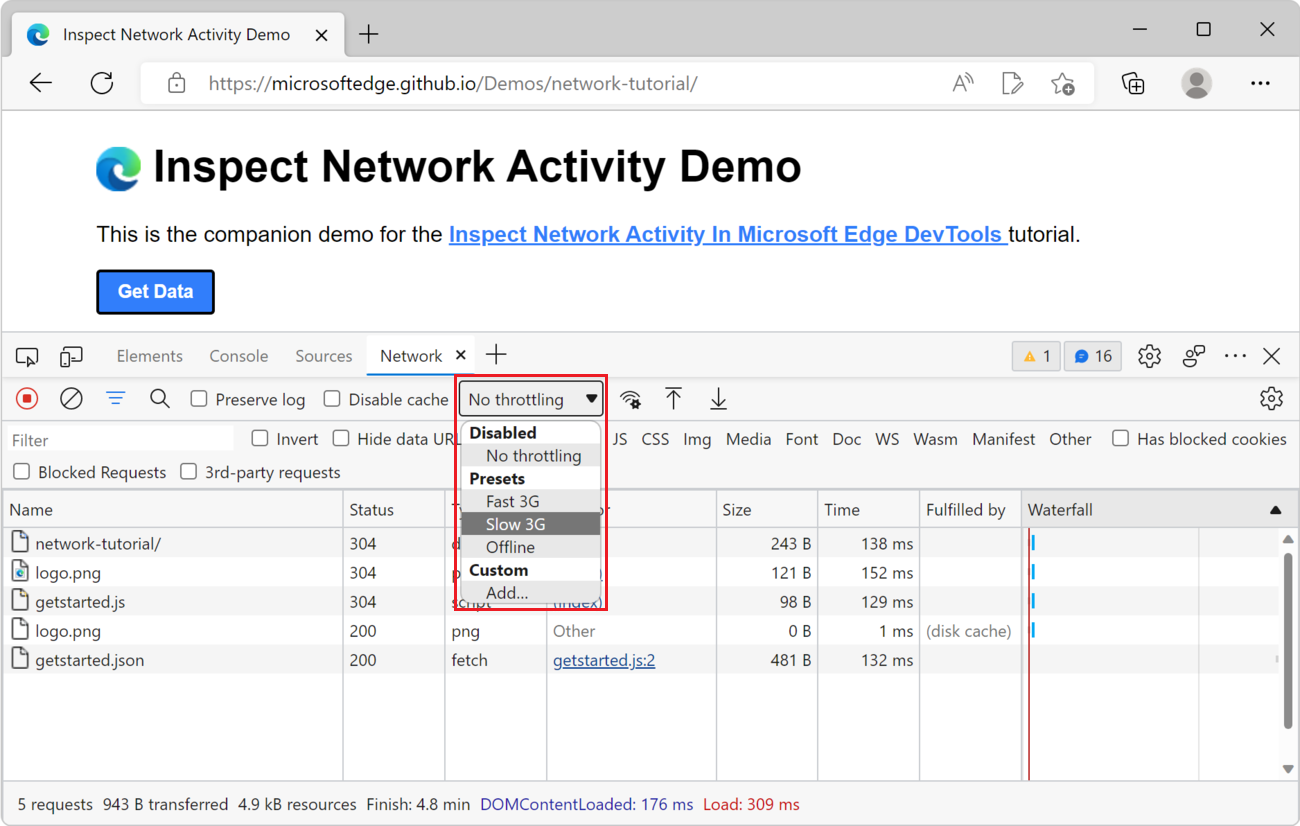Close the Network tool tab
The height and width of the screenshot is (826, 1300).
click(x=461, y=355)
